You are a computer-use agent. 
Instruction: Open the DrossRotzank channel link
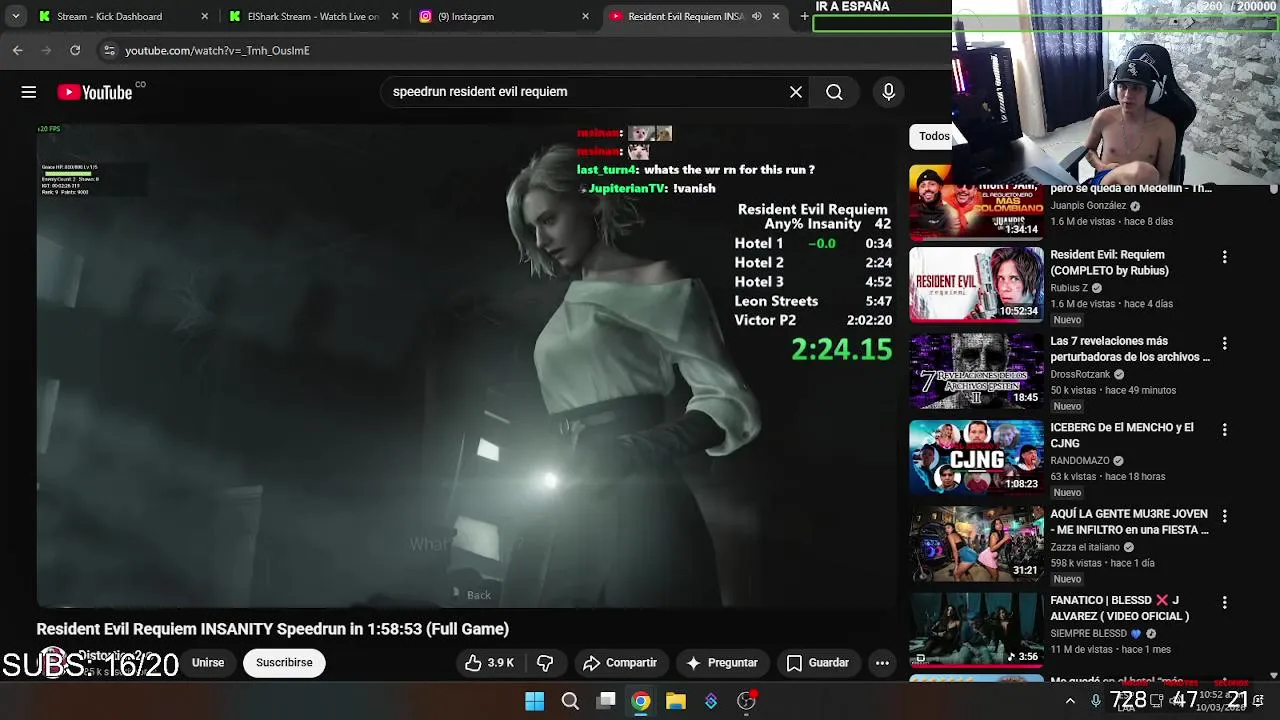point(1080,374)
